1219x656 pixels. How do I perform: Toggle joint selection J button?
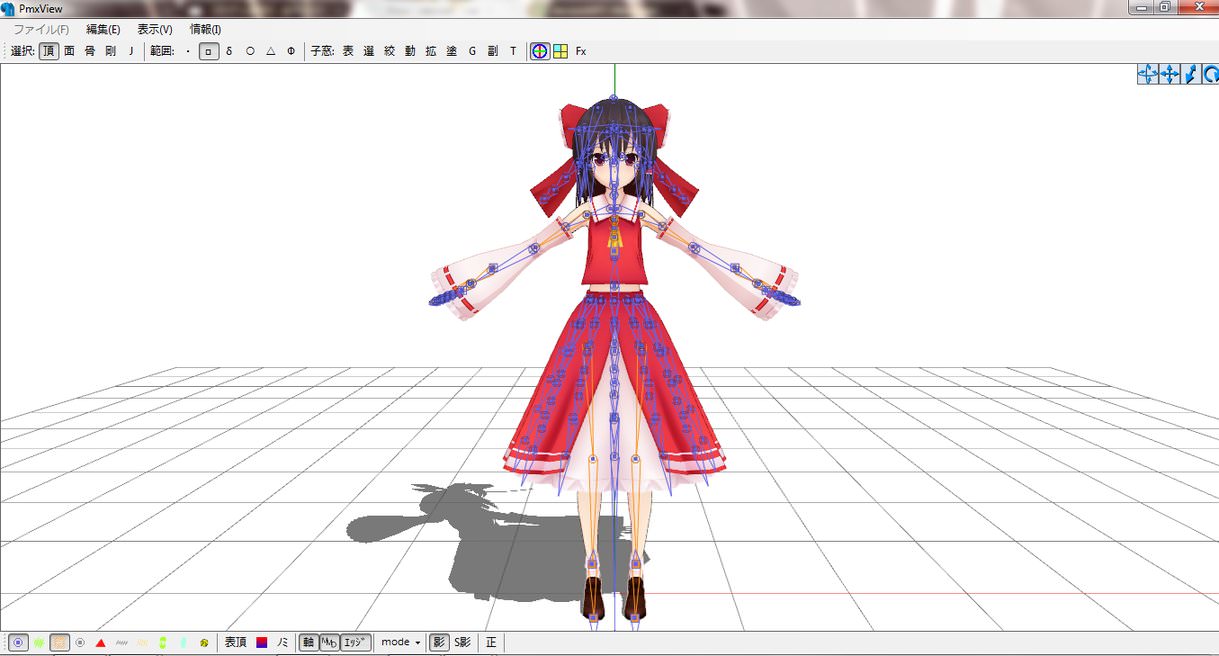[130, 51]
